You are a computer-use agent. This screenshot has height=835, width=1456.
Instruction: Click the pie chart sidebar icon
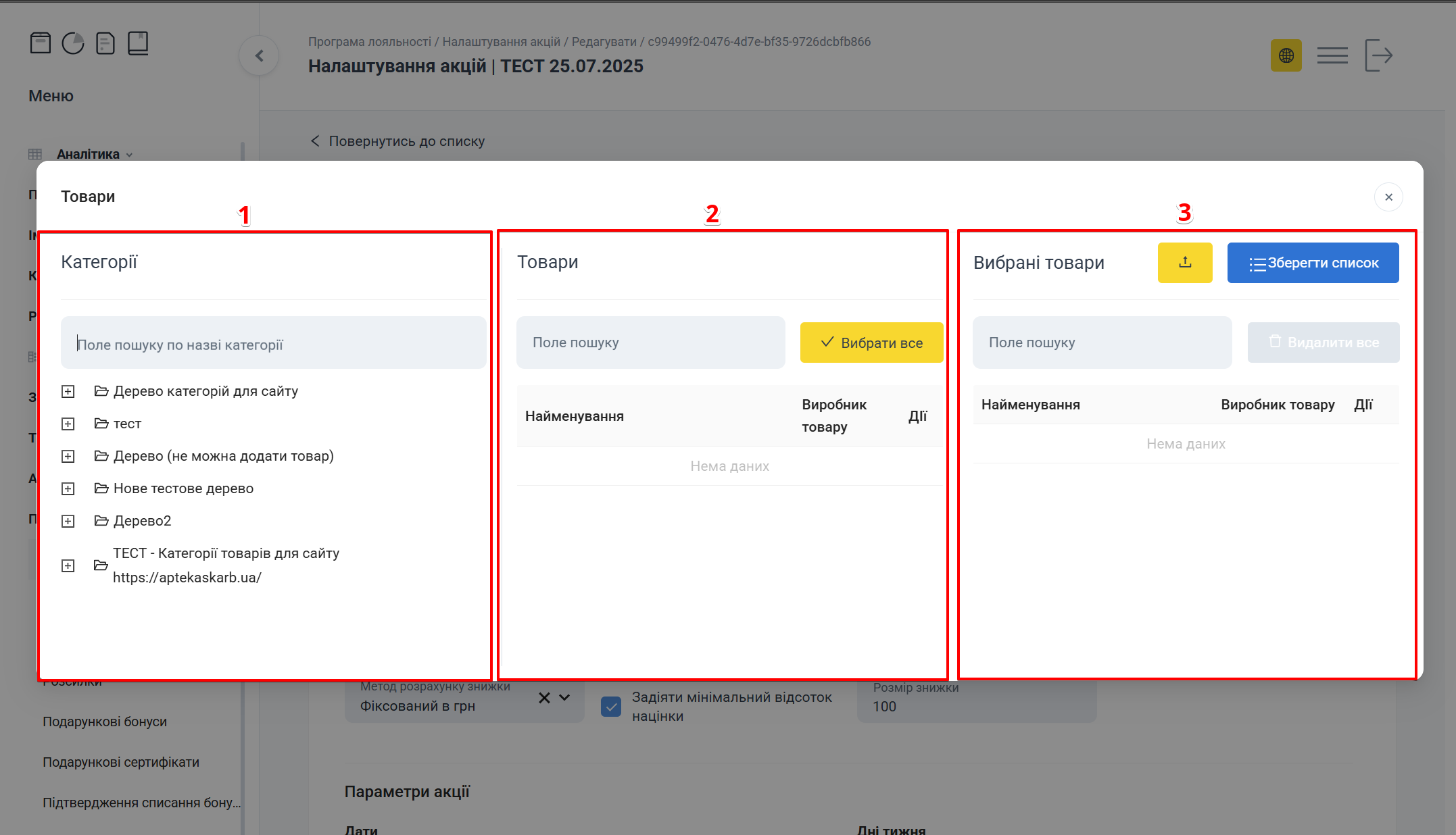click(x=73, y=44)
